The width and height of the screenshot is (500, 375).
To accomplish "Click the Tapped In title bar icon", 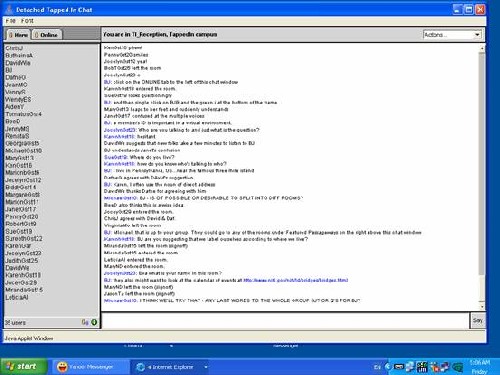I will pyautogui.click(x=9, y=9).
